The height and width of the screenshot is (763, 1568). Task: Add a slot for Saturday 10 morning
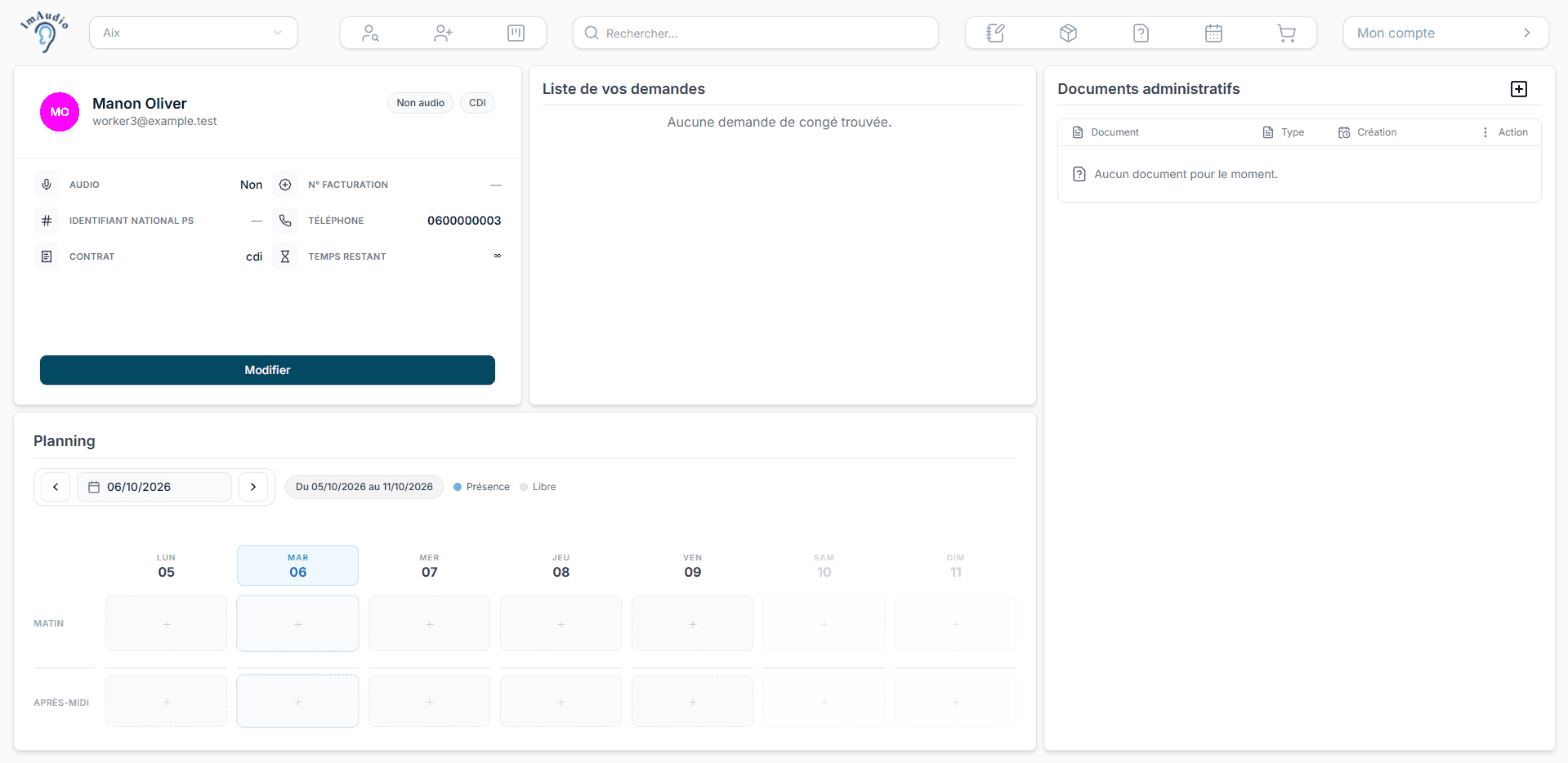tap(824, 623)
